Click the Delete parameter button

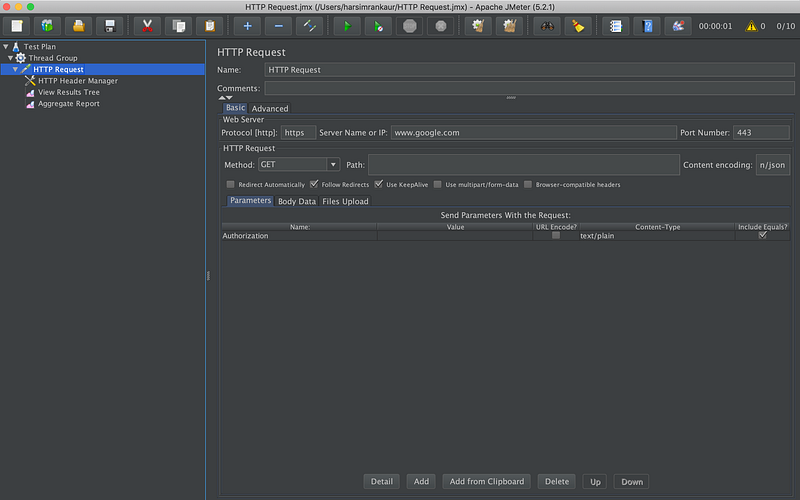click(556, 481)
